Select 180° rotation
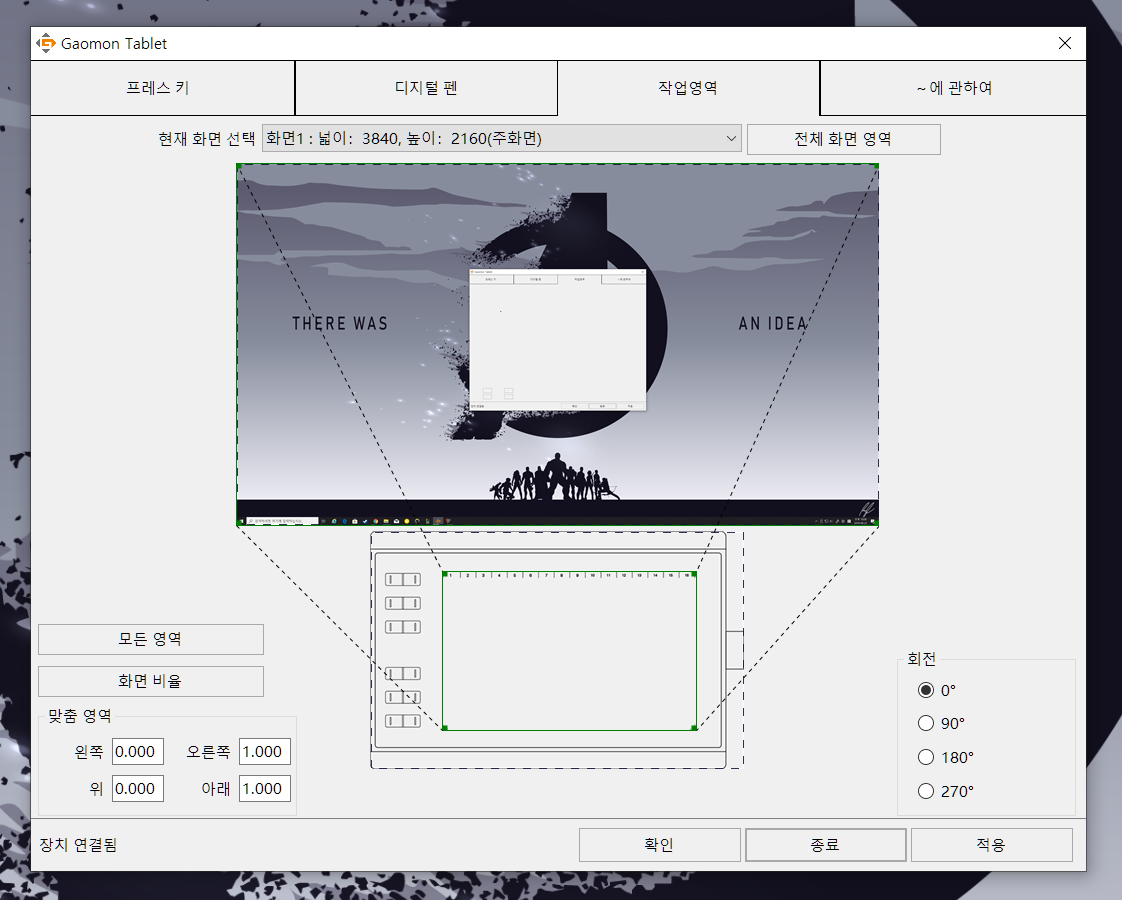 [926, 757]
